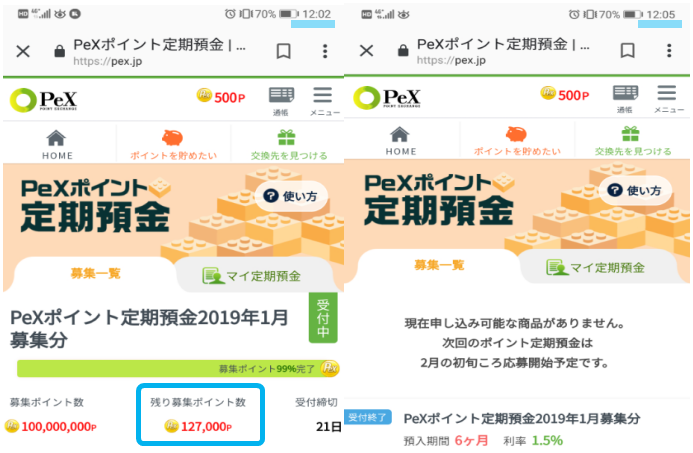
Task: Bookmark the page in right browser
Action: click(627, 50)
